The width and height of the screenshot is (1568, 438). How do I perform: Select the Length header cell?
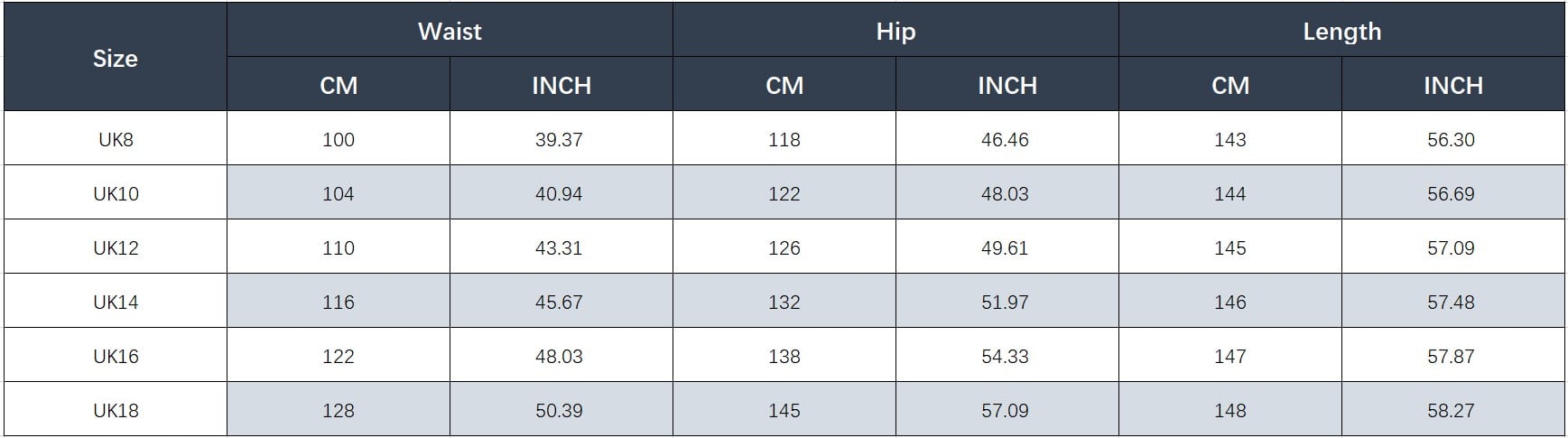tap(1341, 32)
